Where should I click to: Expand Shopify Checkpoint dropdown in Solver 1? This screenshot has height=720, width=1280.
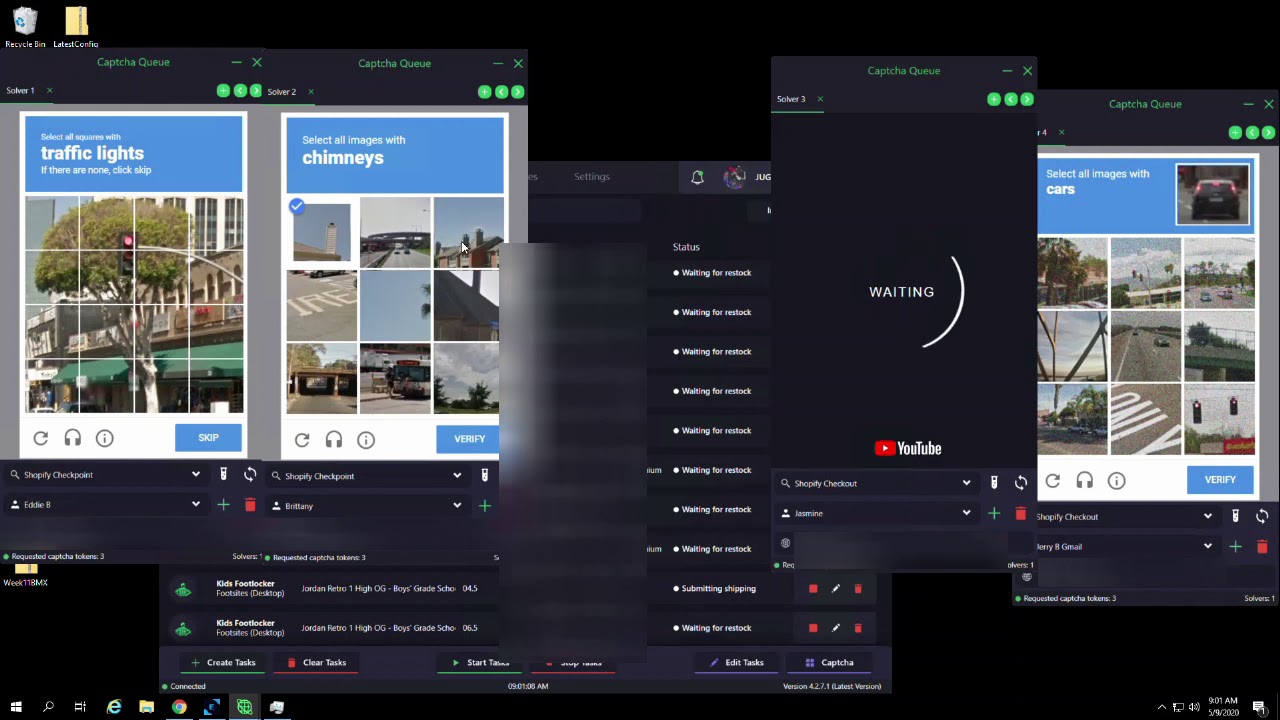click(x=195, y=475)
